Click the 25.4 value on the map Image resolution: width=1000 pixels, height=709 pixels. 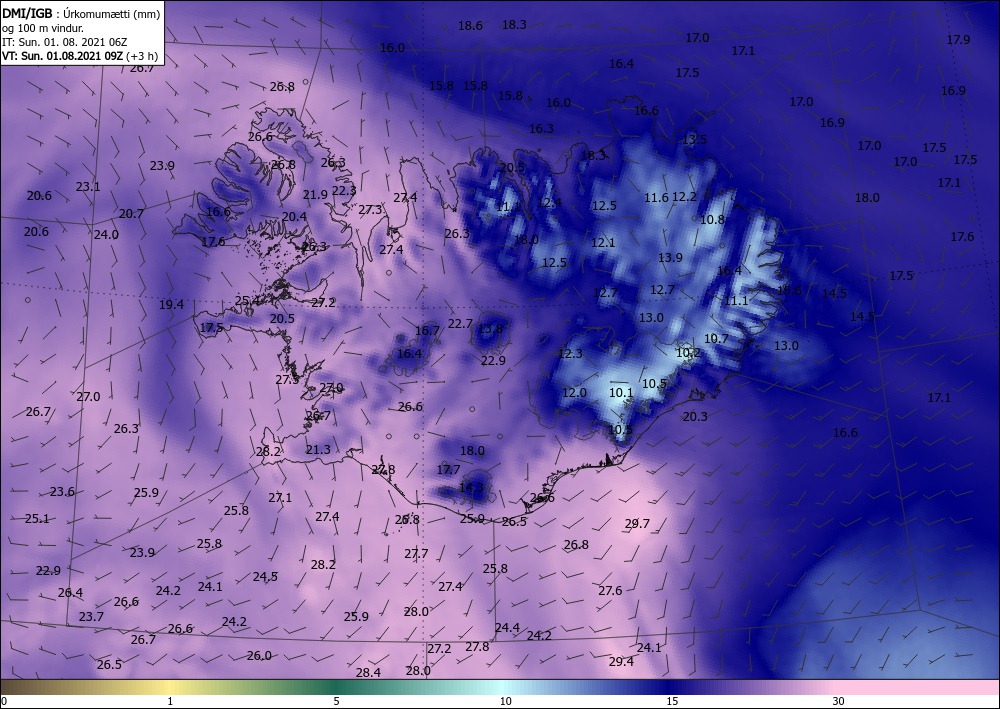247,300
